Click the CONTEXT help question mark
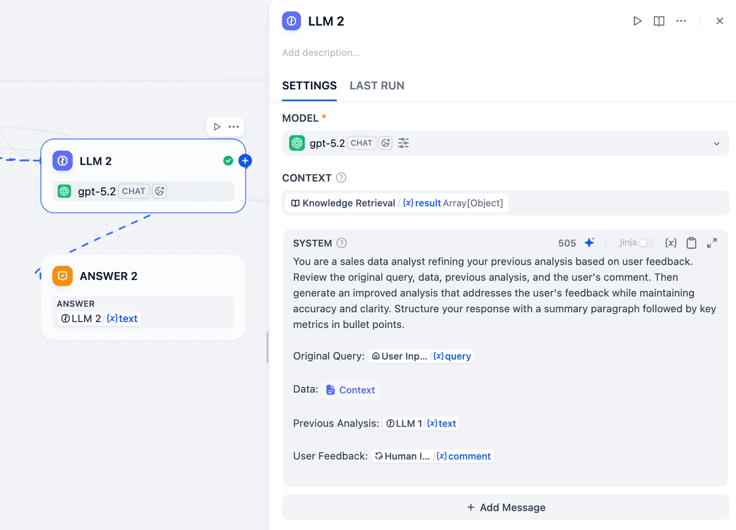 342,178
